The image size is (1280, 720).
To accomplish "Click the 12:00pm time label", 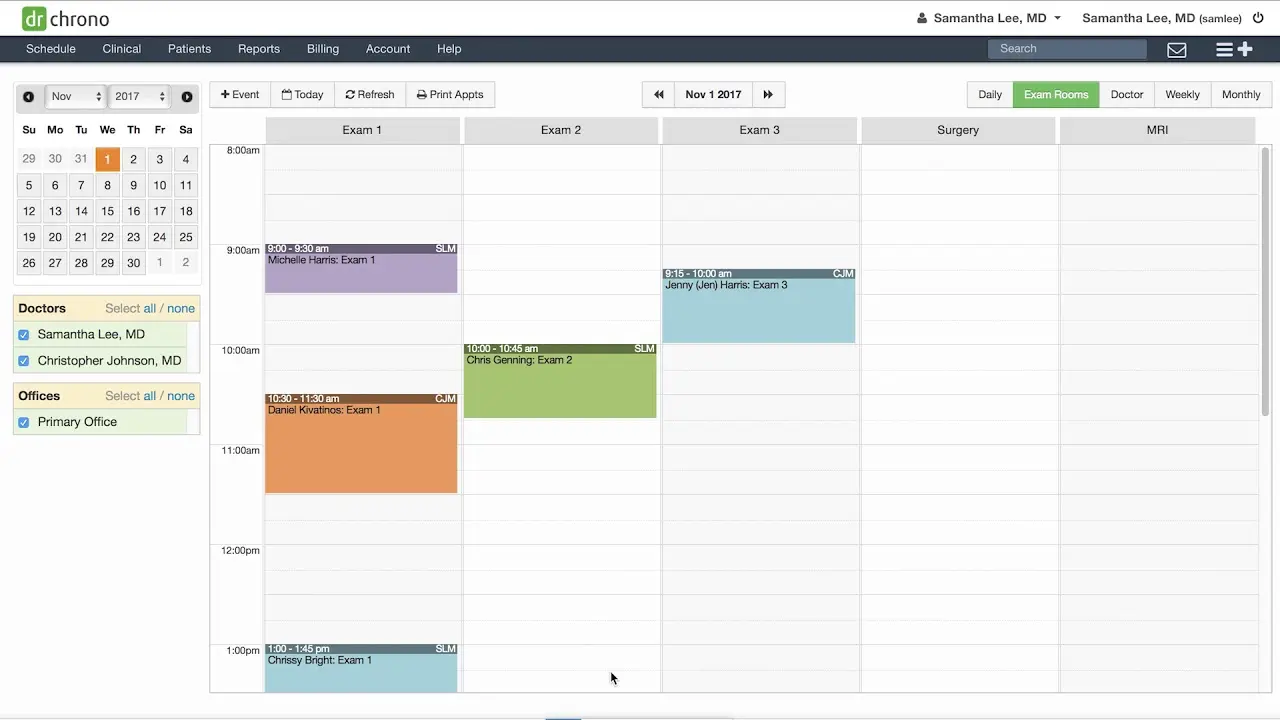I will click(240, 551).
